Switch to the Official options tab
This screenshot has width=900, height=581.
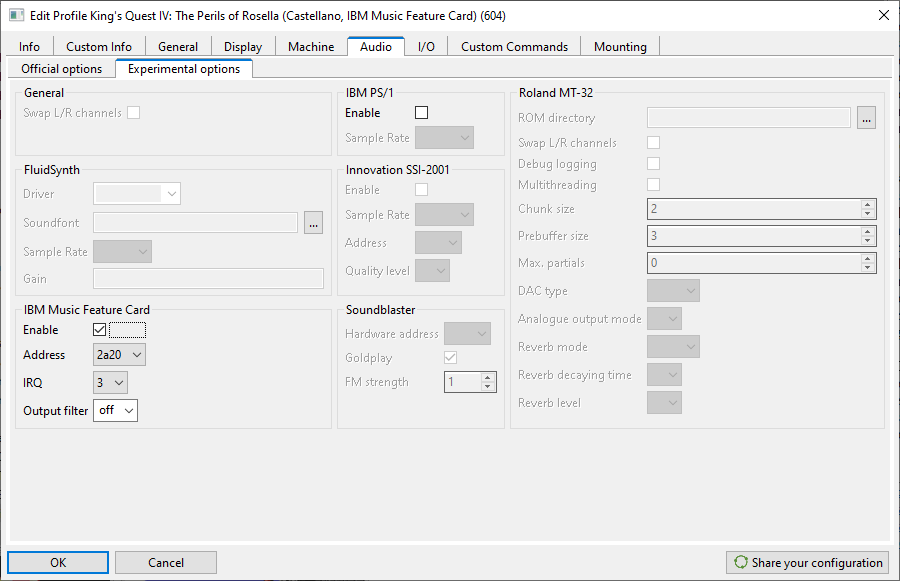coord(62,69)
